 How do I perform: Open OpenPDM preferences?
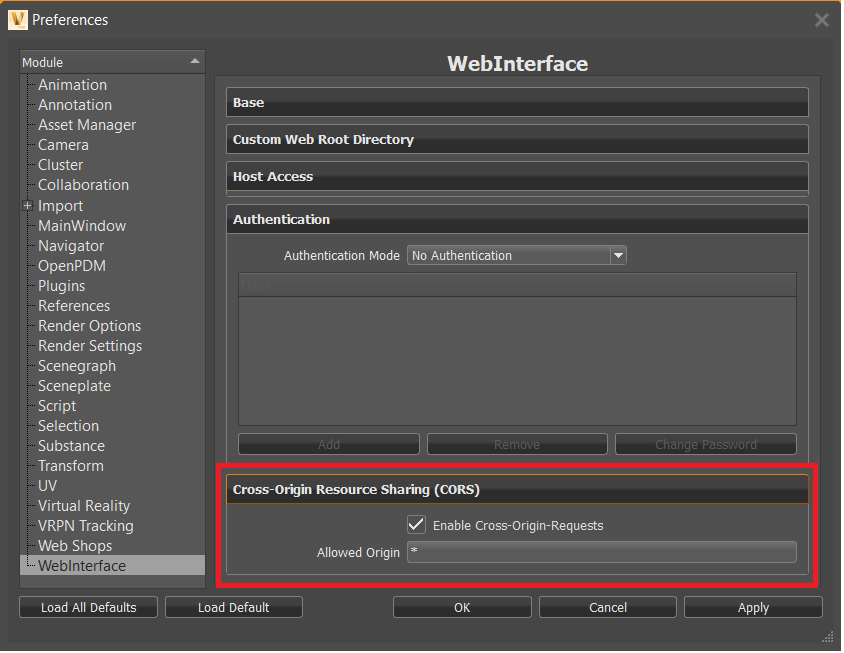tap(72, 266)
